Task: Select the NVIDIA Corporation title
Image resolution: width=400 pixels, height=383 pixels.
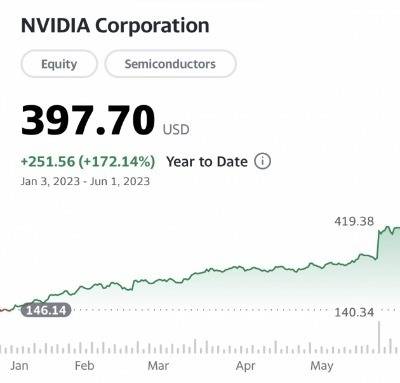Action: pyautogui.click(x=115, y=25)
